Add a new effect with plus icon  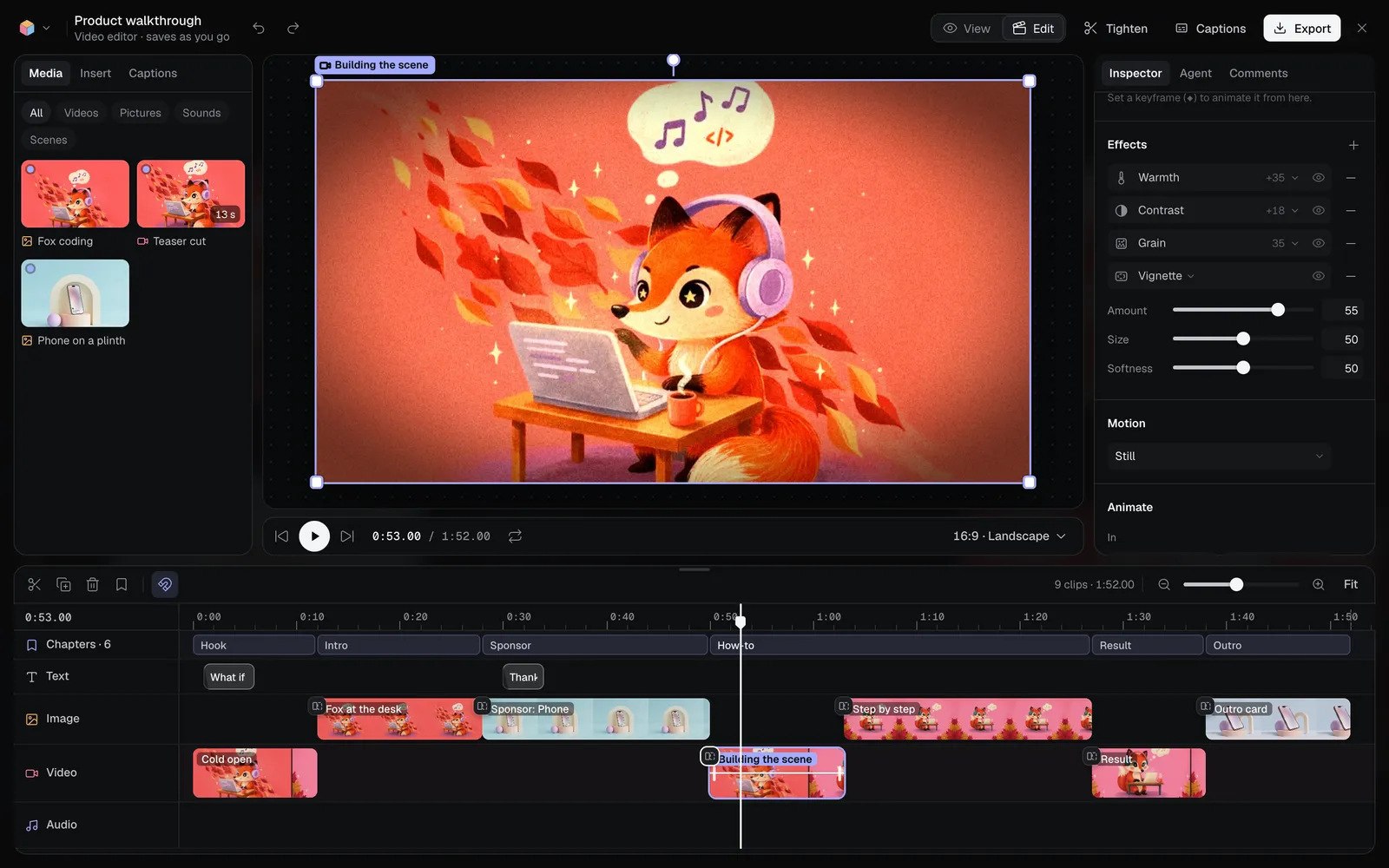pyautogui.click(x=1353, y=145)
